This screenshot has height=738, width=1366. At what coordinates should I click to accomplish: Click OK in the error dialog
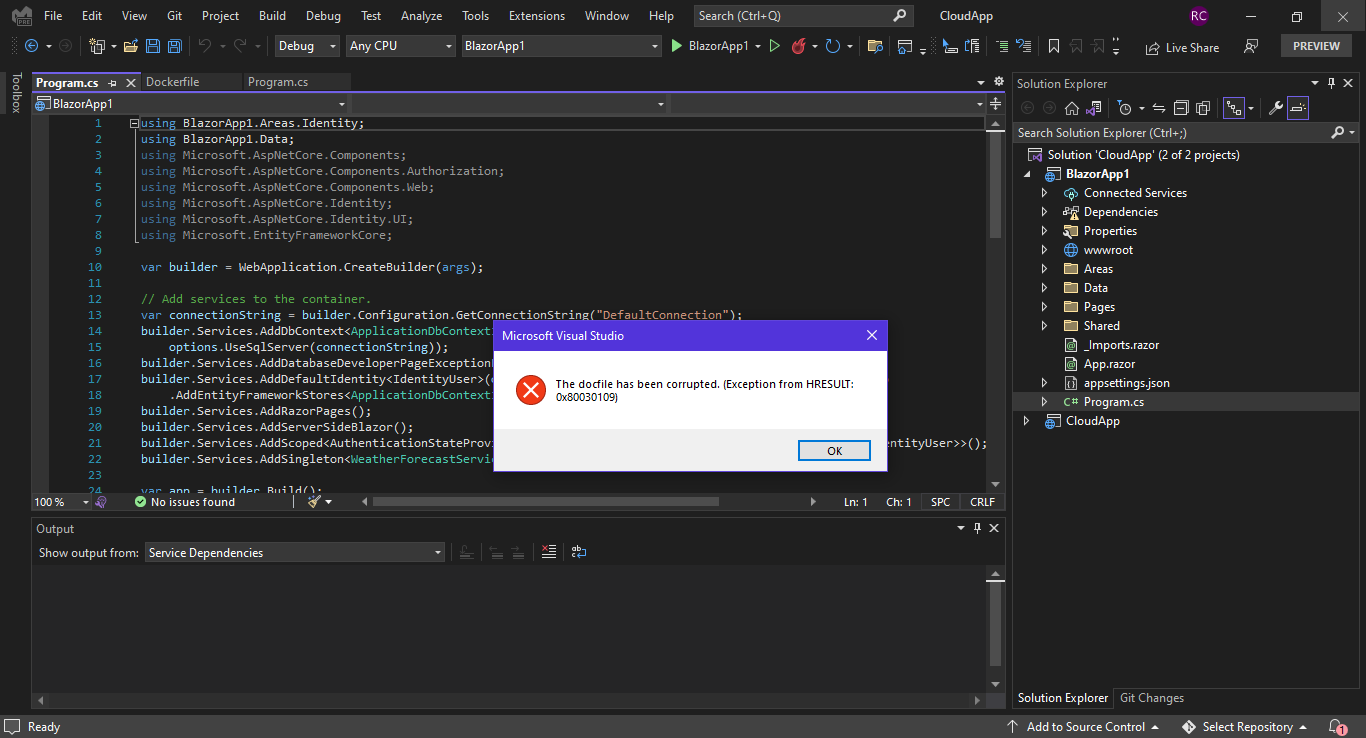[x=834, y=451]
